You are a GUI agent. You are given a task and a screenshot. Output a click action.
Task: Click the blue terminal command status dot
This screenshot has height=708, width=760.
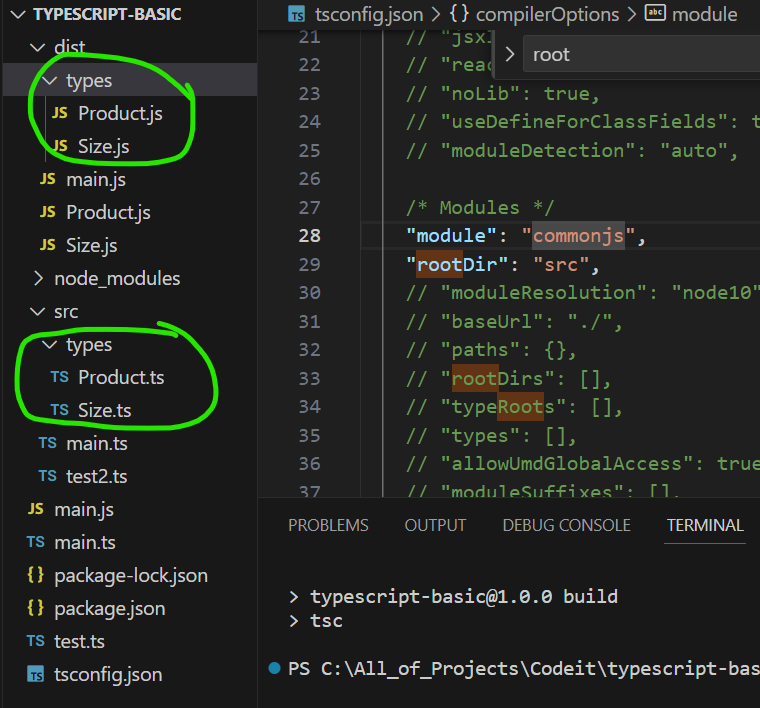274,668
